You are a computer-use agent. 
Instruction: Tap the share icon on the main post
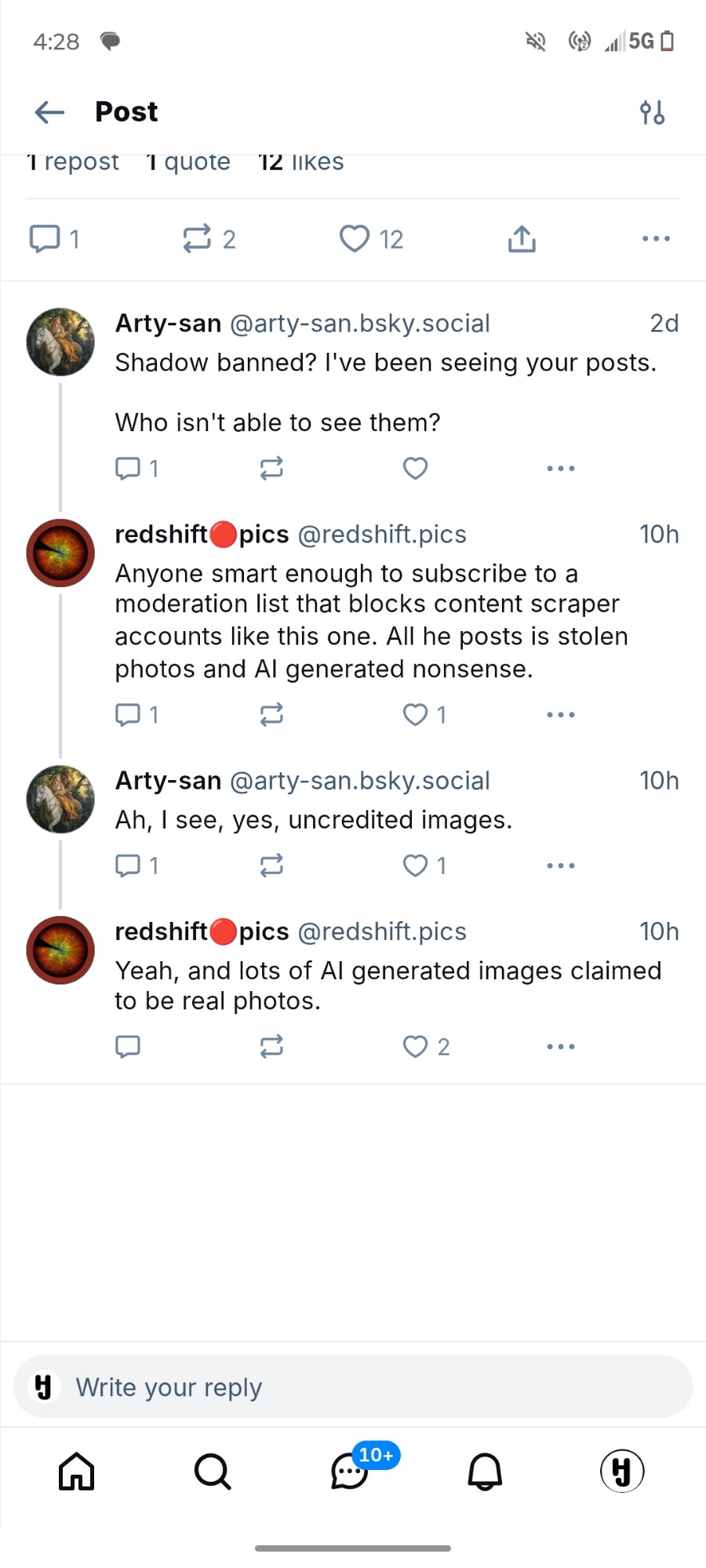pyautogui.click(x=522, y=238)
